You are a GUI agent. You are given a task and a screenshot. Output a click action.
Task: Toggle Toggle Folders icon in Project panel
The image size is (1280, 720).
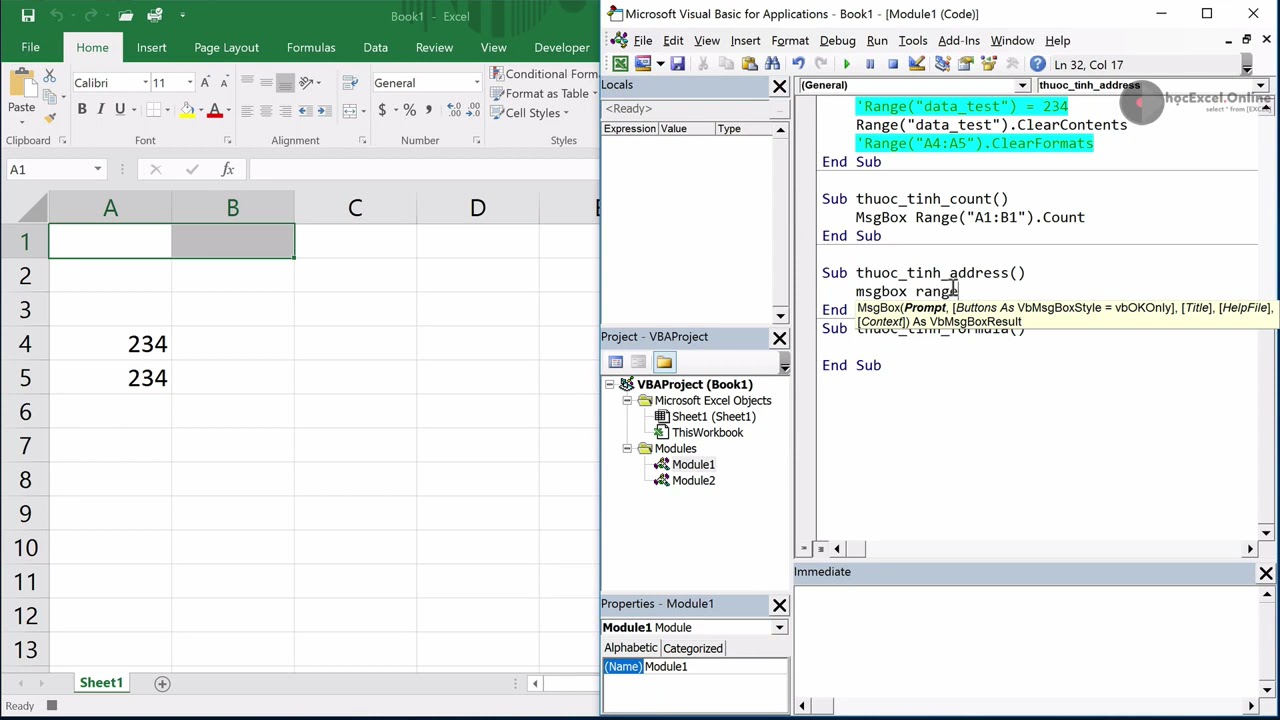coord(664,362)
